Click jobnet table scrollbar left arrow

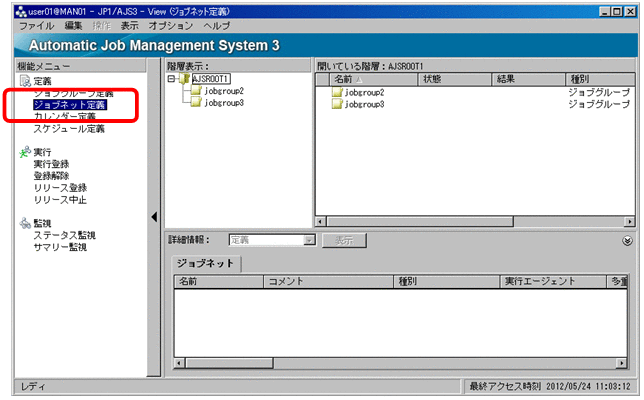click(x=179, y=363)
